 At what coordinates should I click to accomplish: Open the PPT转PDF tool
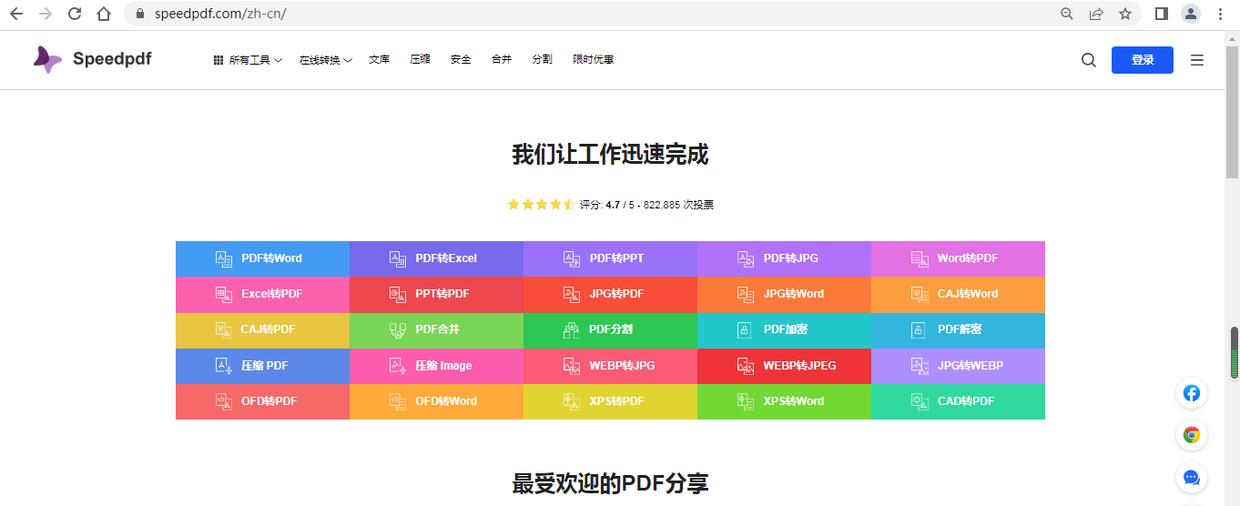point(436,294)
